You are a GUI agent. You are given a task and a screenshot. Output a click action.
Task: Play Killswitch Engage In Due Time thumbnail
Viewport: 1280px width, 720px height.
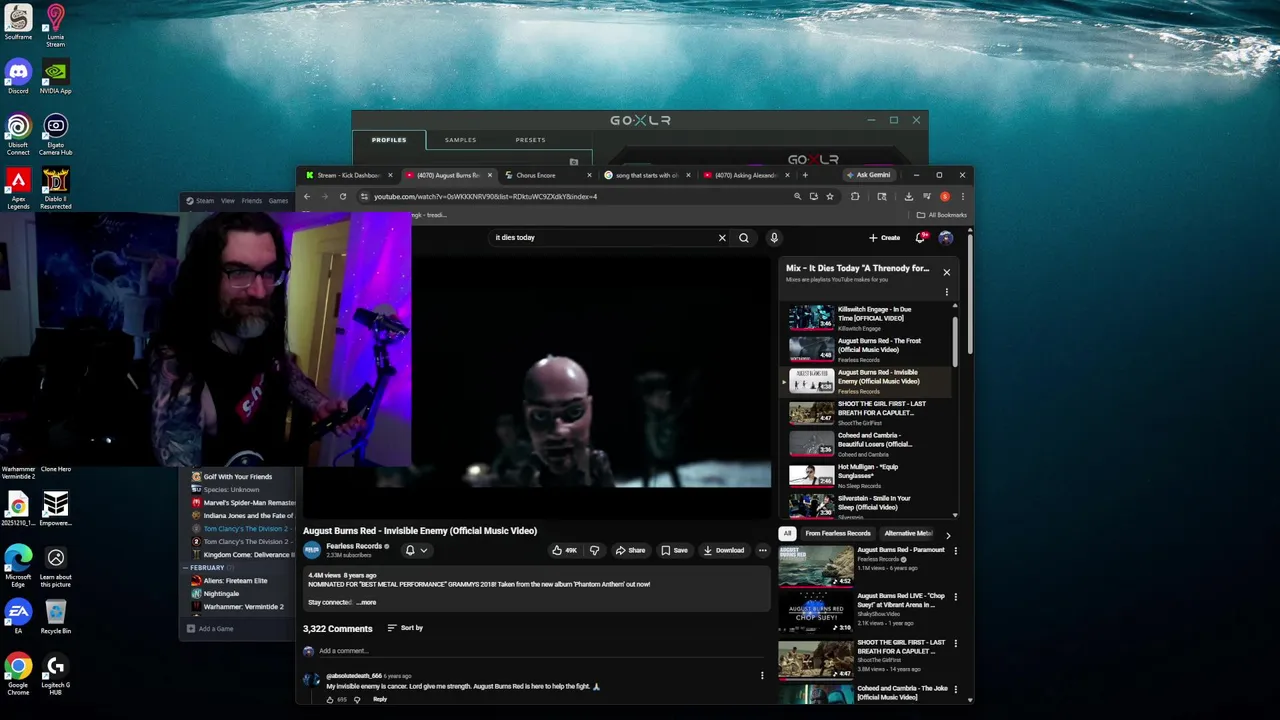[811, 317]
